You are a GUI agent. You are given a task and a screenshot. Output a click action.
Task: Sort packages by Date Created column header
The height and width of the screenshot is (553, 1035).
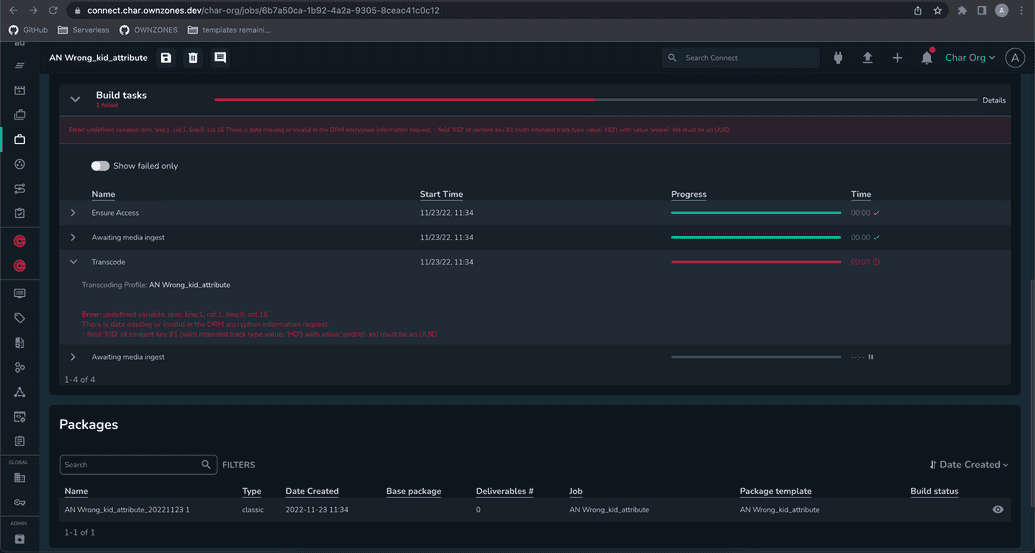[312, 491]
